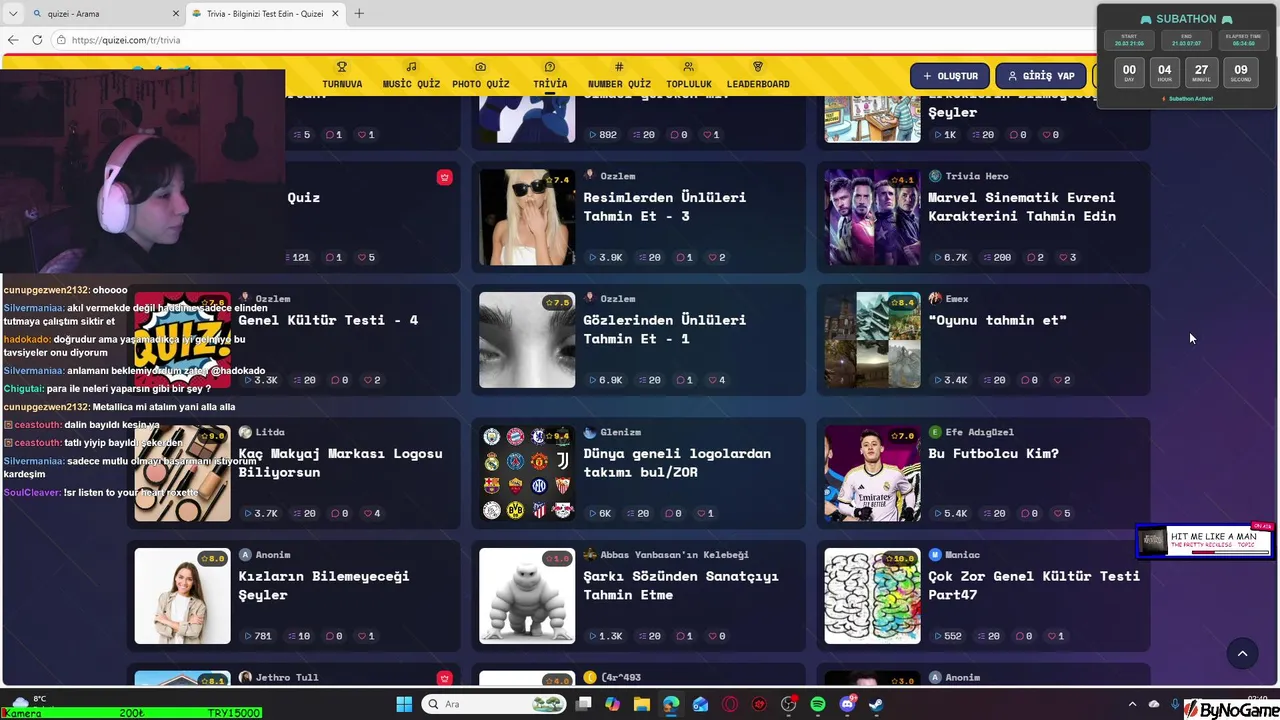This screenshot has width=1280, height=720.
Task: Open the browser tab list dropdown arrow
Action: click(x=12, y=14)
